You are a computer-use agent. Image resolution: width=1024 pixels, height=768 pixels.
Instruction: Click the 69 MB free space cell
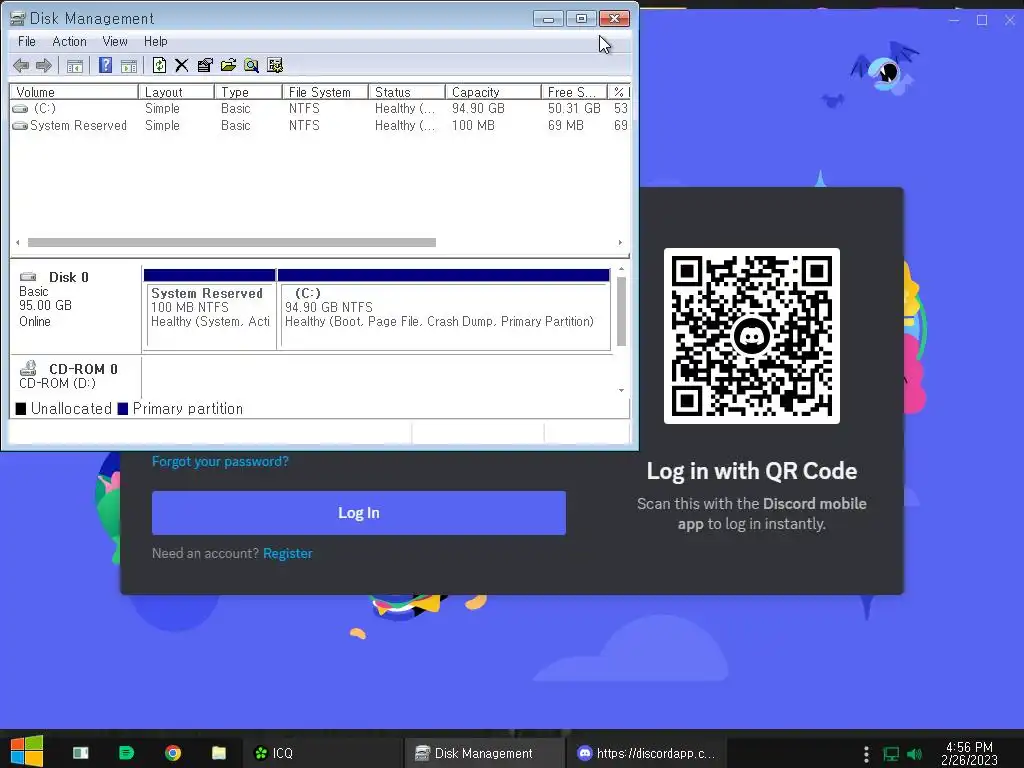[566, 125]
